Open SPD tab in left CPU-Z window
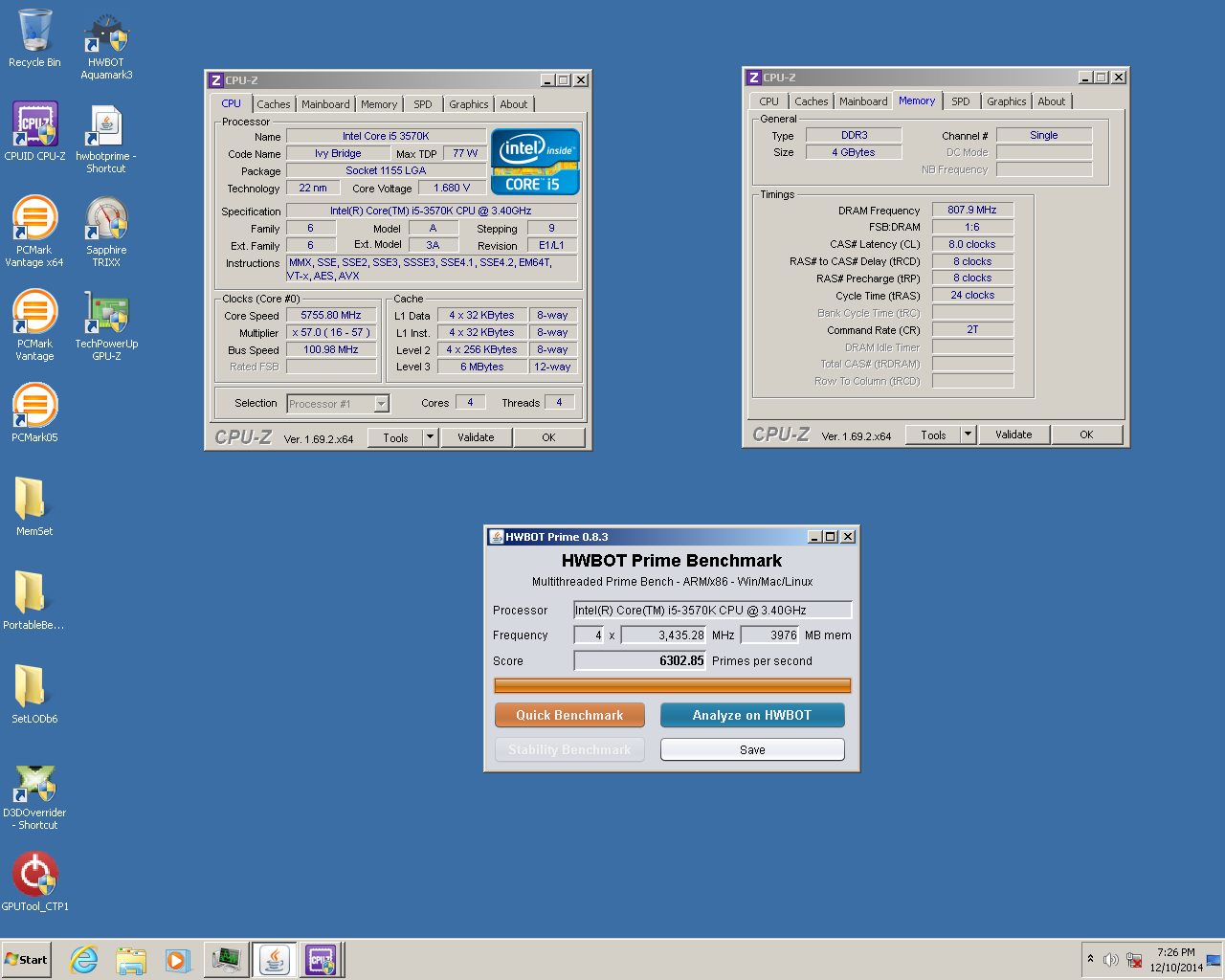1225x980 pixels. pyautogui.click(x=423, y=104)
